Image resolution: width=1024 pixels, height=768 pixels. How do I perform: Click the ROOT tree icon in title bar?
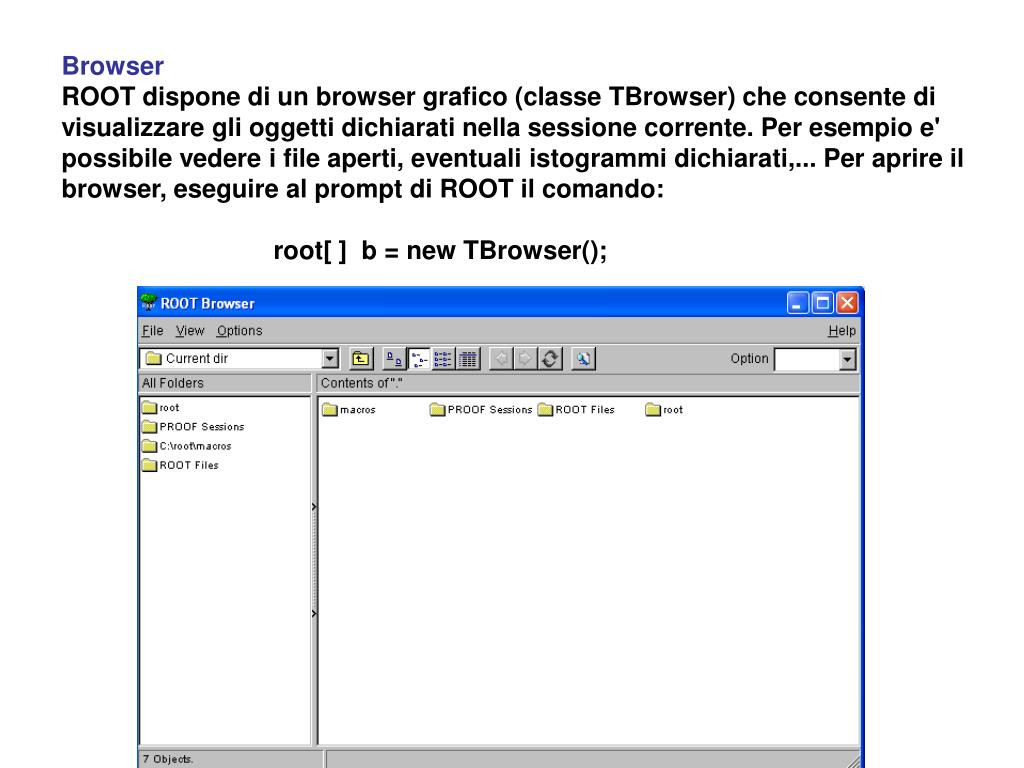[149, 302]
